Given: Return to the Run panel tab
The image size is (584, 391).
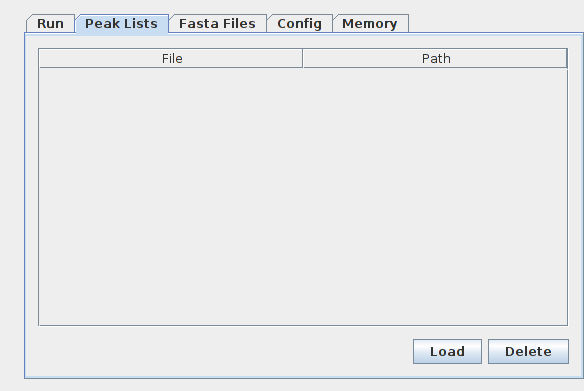Looking at the screenshot, I should coord(50,23).
